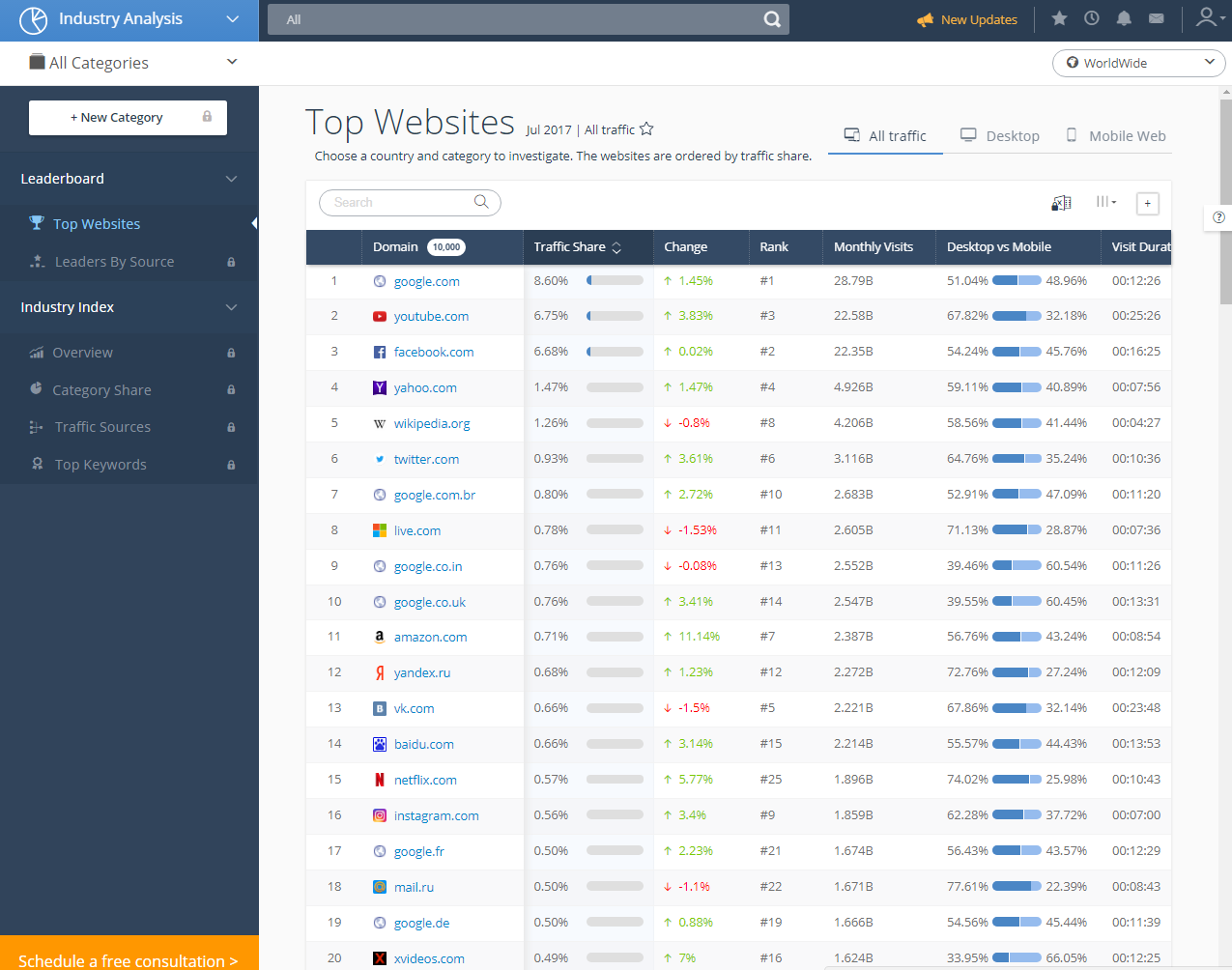Click the locked Overview icon in sidebar

coord(36,352)
